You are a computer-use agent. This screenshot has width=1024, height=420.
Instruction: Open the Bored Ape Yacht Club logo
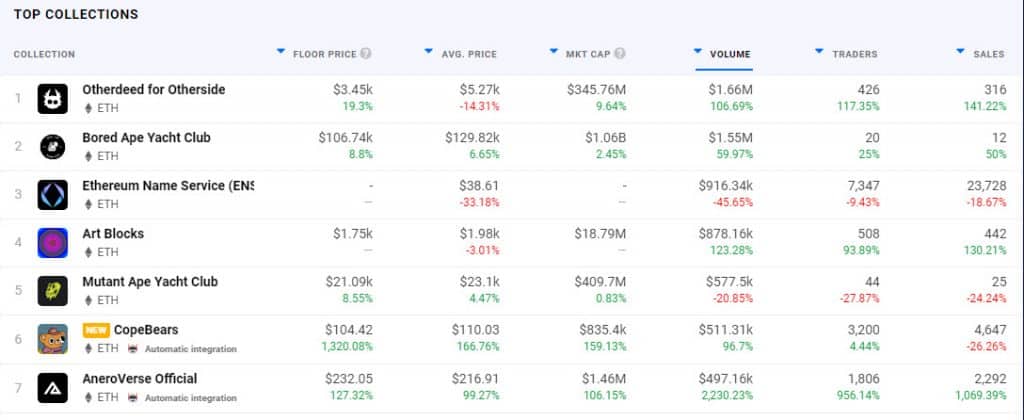pos(52,147)
